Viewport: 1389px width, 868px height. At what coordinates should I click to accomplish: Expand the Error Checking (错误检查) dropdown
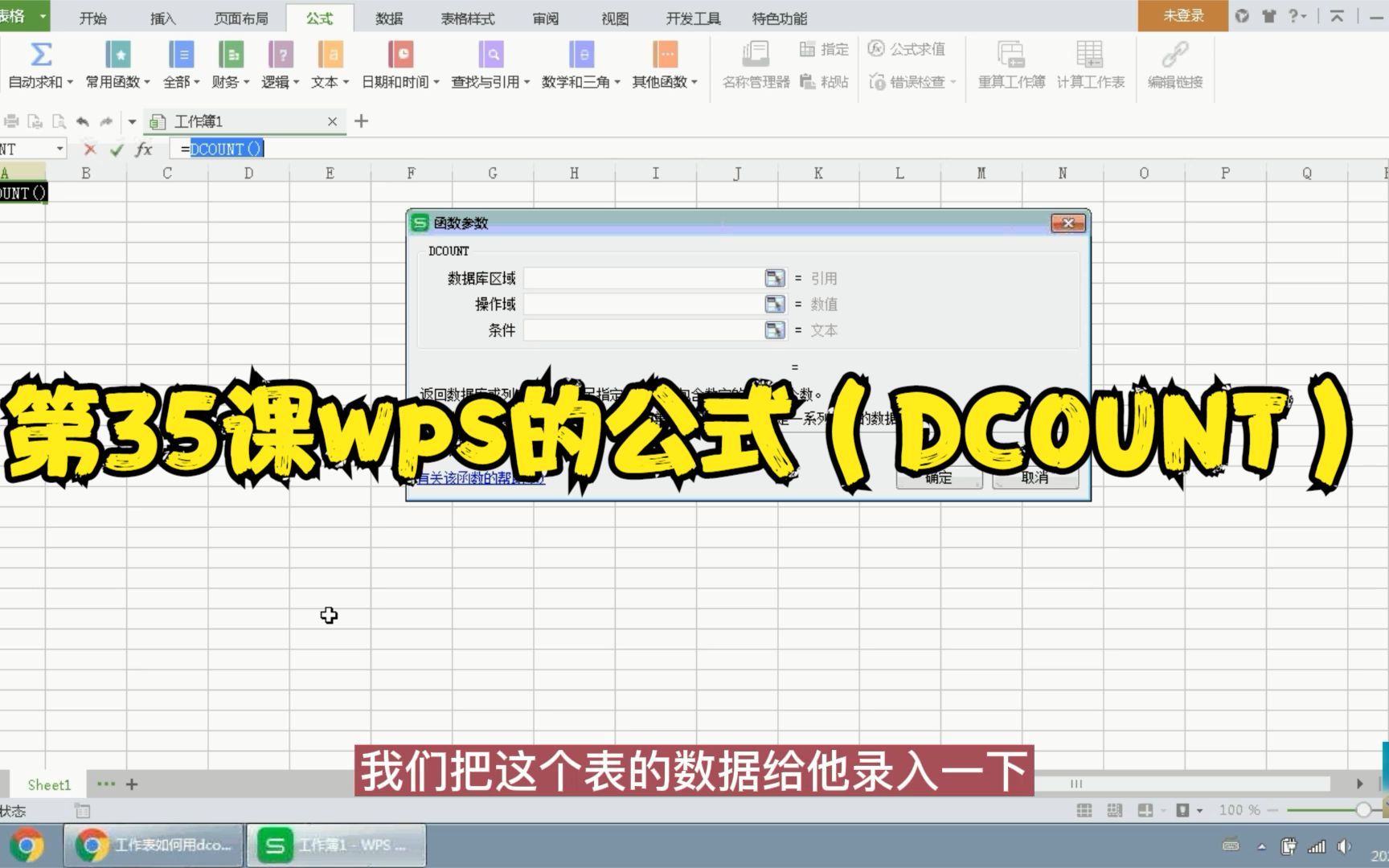coord(953,82)
